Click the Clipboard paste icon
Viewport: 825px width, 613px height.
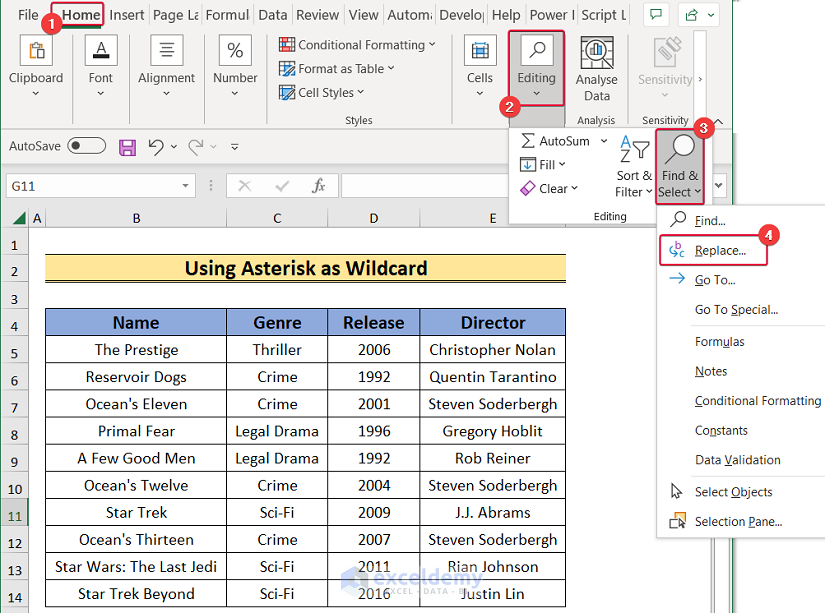pos(36,52)
